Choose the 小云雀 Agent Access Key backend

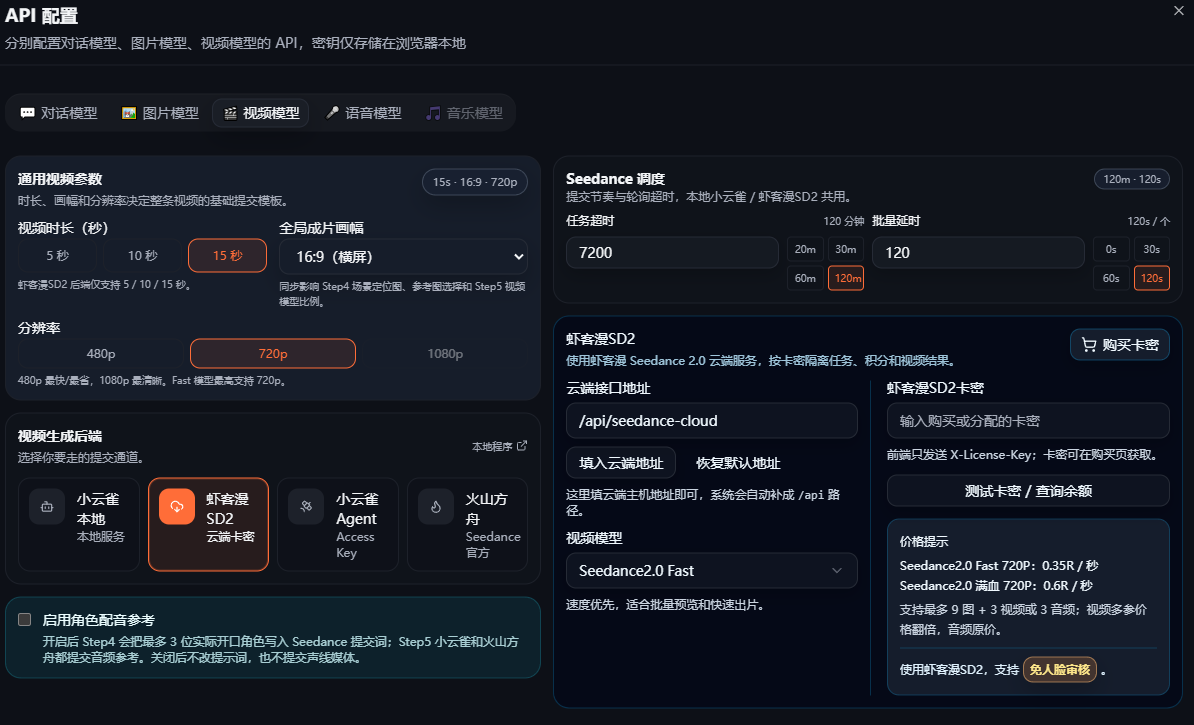tap(338, 524)
